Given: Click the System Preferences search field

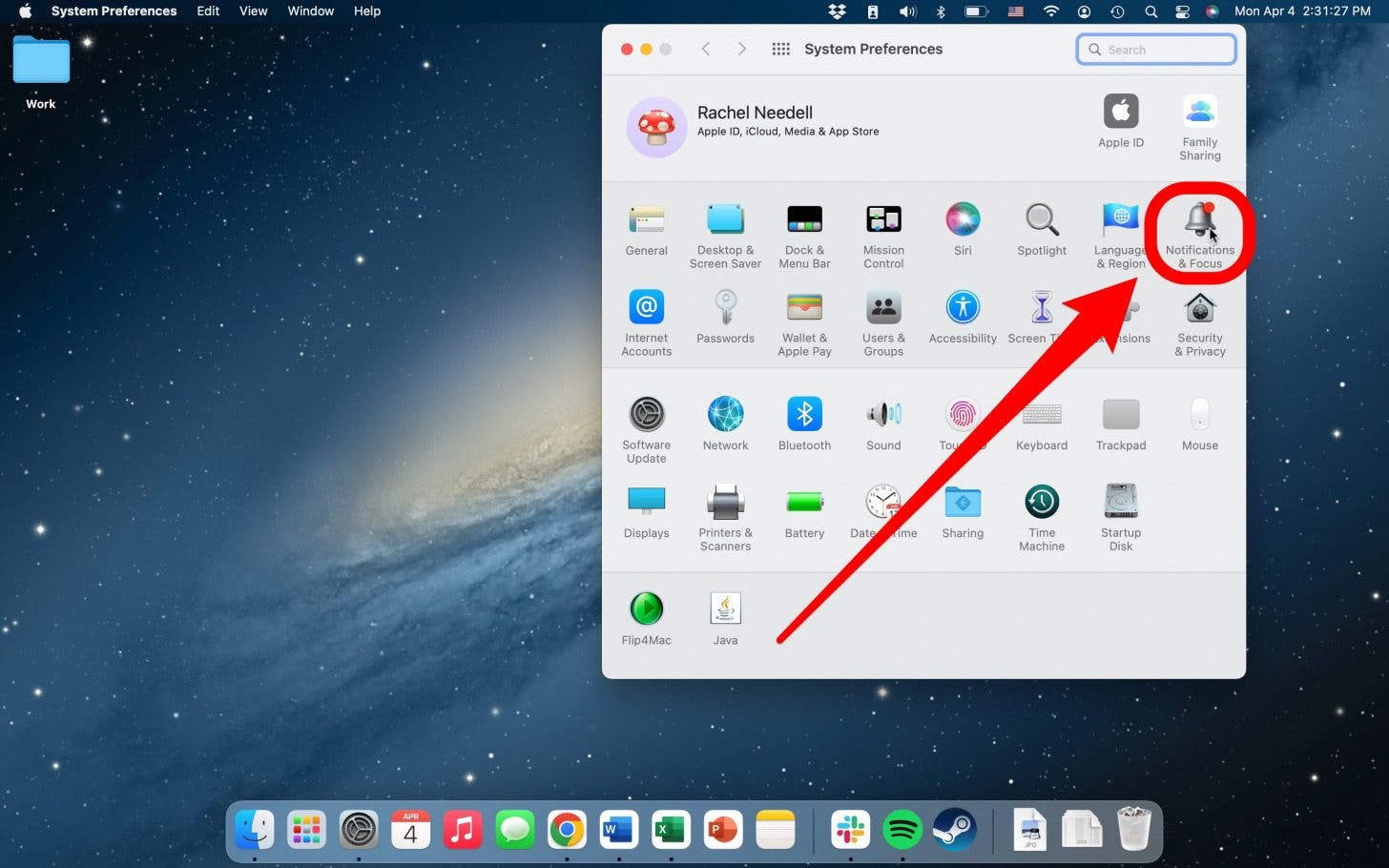Looking at the screenshot, I should 1155,49.
